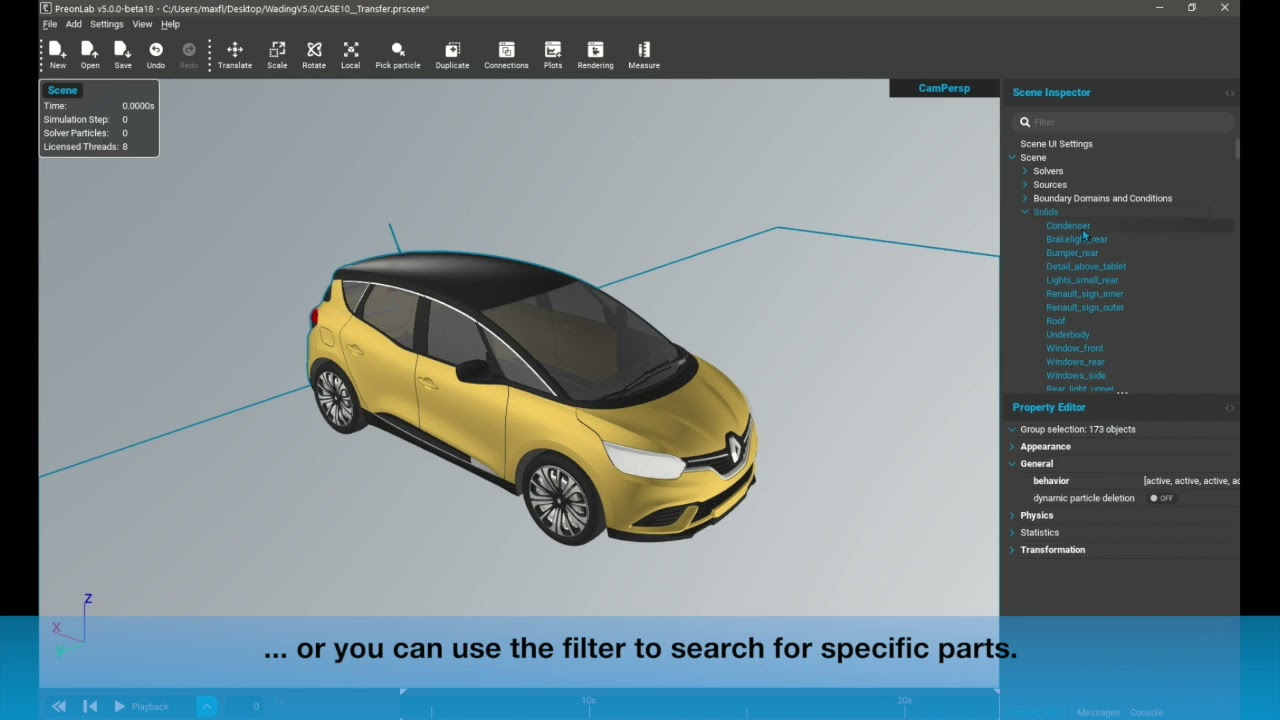Expand the Appearance section

(1012, 447)
